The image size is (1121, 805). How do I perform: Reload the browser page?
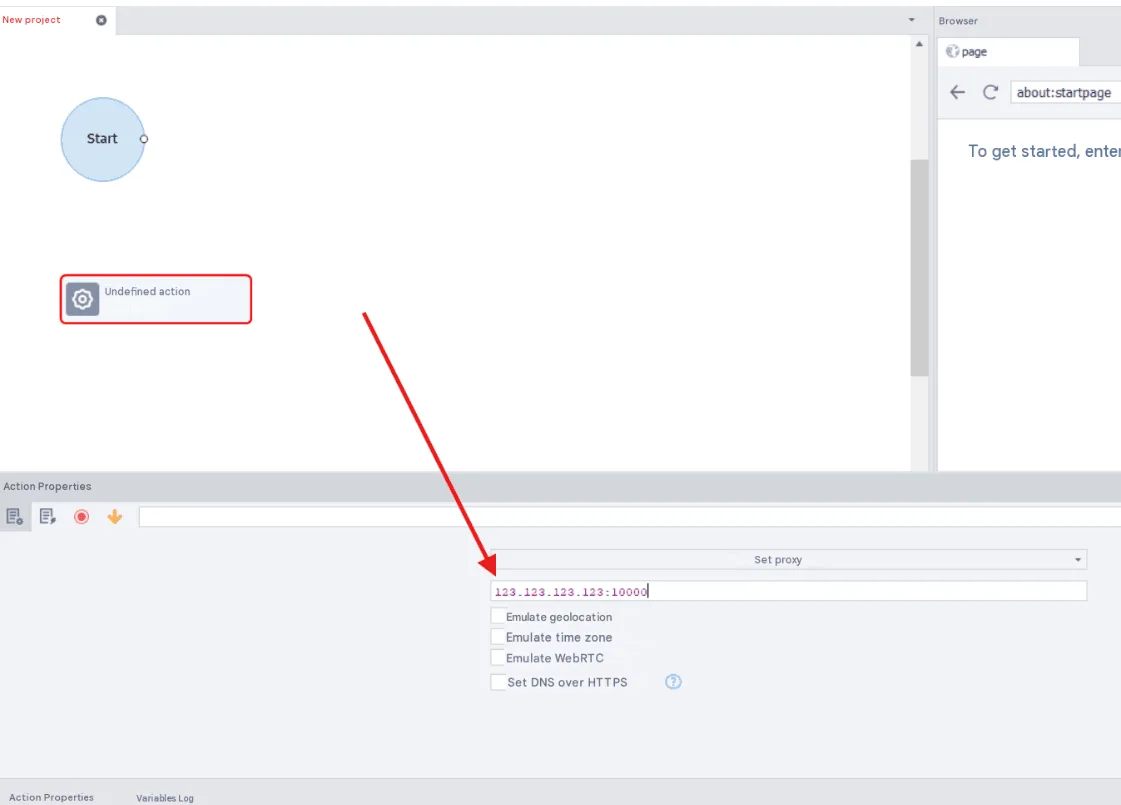990,92
